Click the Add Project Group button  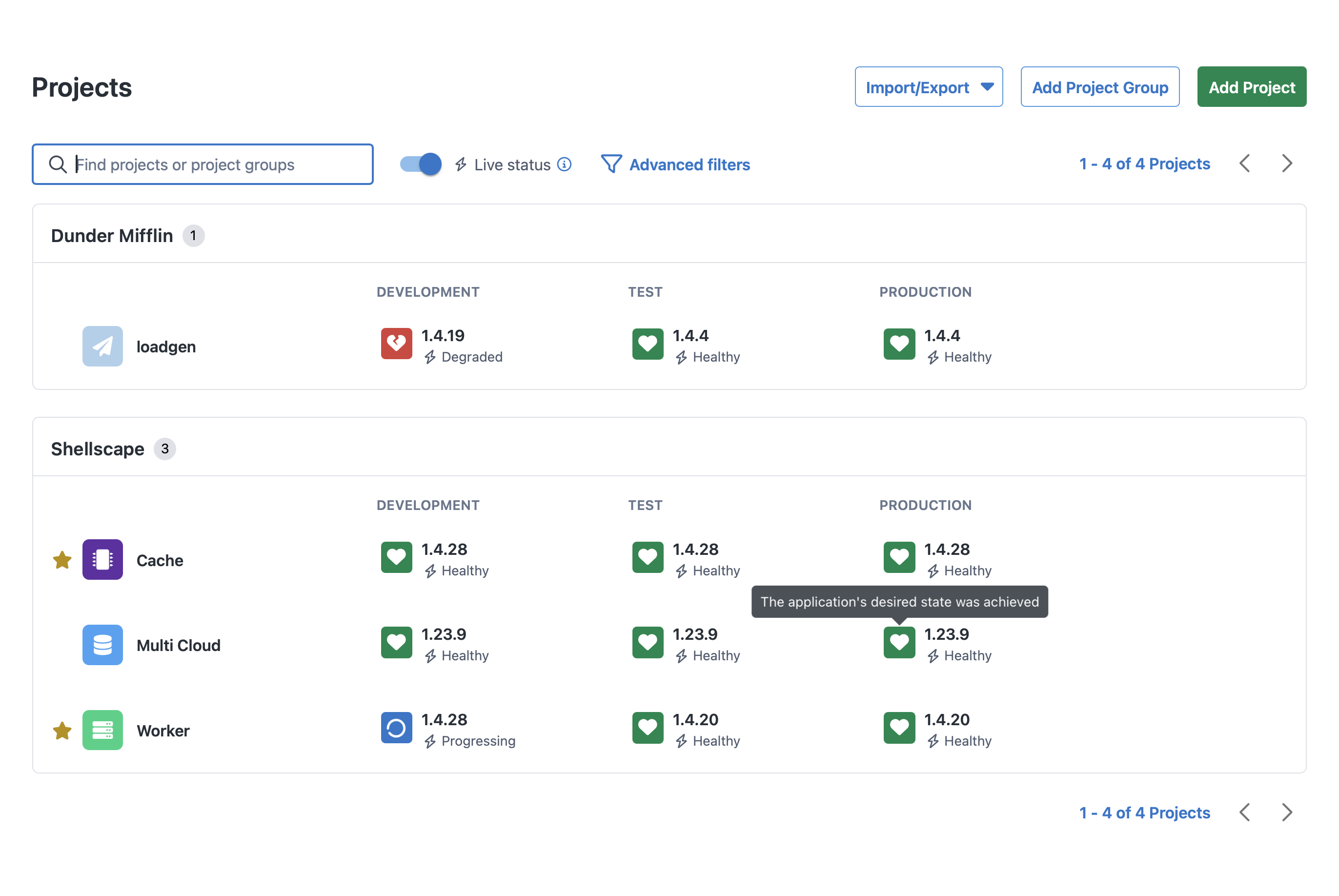click(1099, 87)
